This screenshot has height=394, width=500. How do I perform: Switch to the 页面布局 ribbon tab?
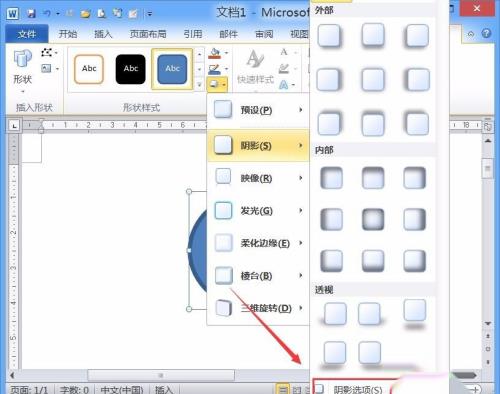(x=148, y=34)
